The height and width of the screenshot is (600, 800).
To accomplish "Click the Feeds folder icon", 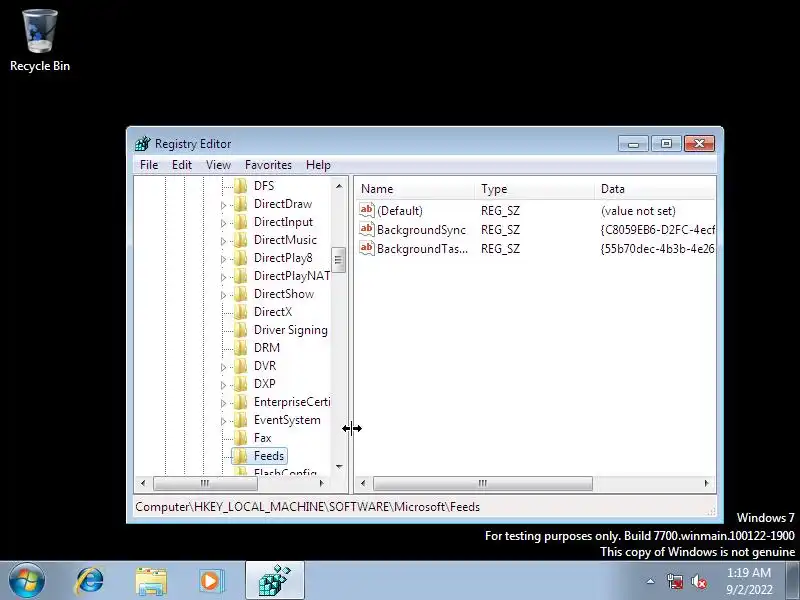I will point(240,456).
